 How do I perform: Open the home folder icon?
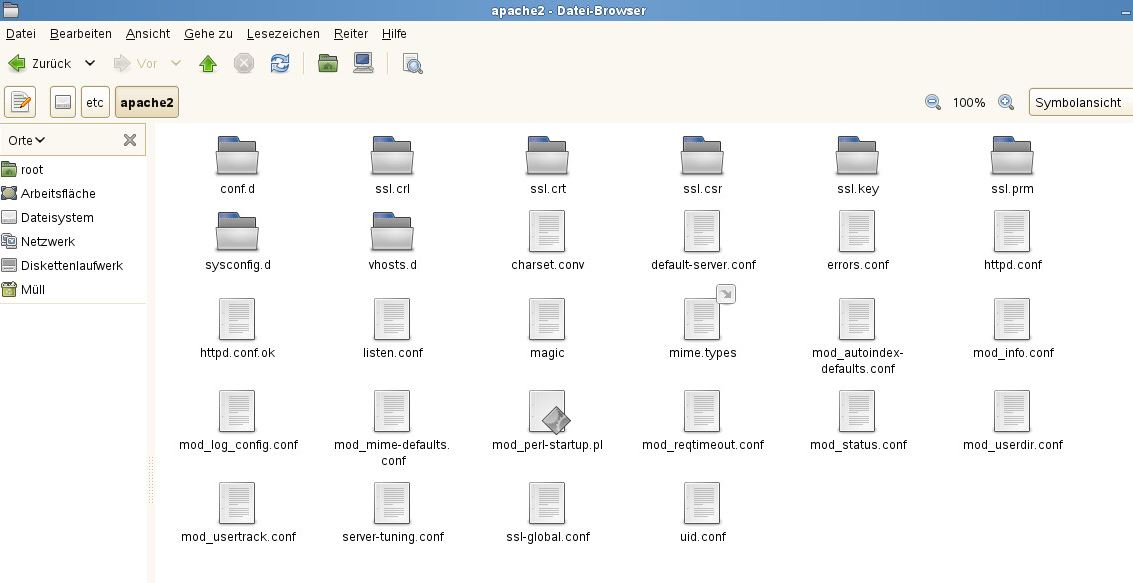[x=328, y=64]
